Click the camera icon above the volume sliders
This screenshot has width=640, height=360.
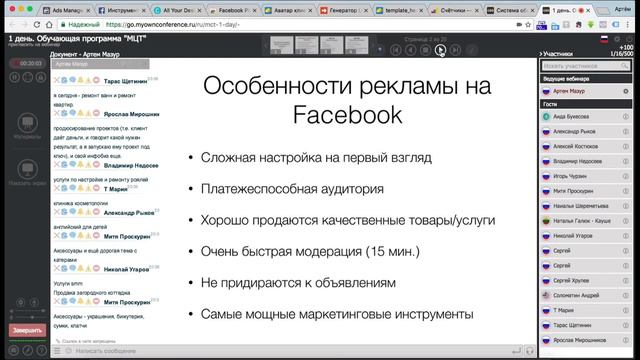pyautogui.click(x=20, y=302)
